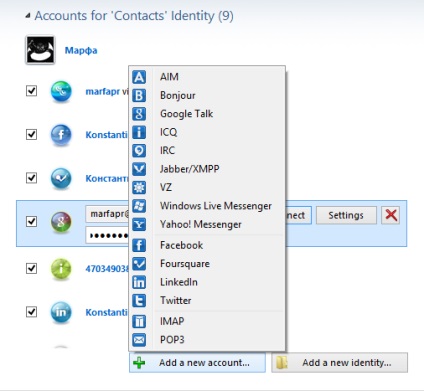The height and width of the screenshot is (391, 424).
Task: Select Google Talk menu entry
Action: tap(207, 114)
